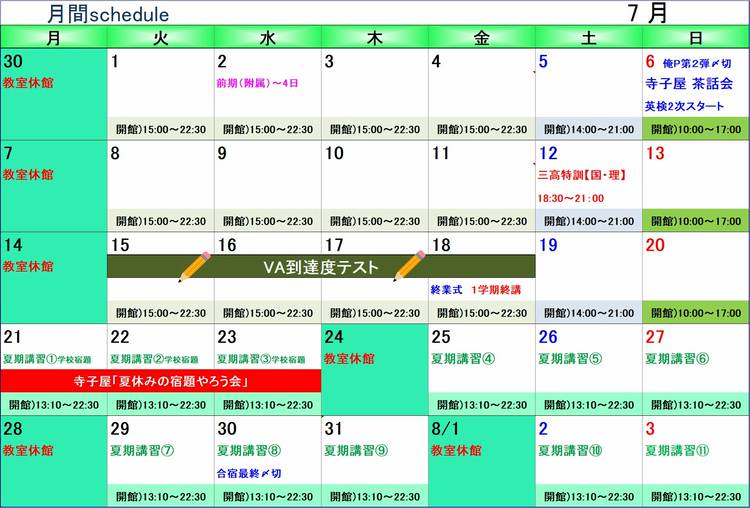Viewport: 750px width, 508px height.
Task: Click the 終業式 1学期終講 note
Action: (x=476, y=290)
